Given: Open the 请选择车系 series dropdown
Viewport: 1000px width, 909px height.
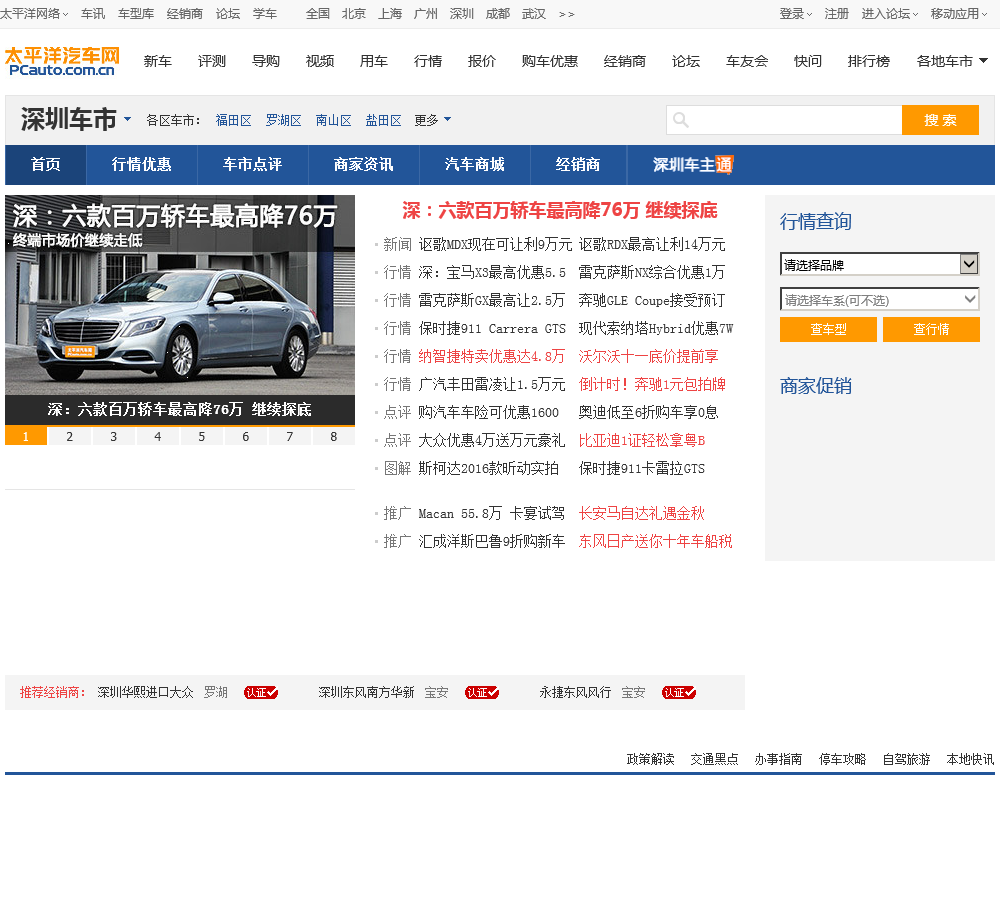Looking at the screenshot, I should [879, 299].
